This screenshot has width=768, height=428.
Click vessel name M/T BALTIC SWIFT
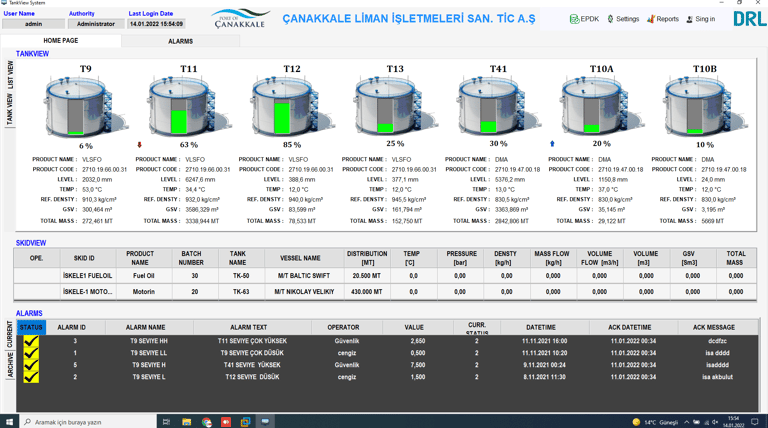click(304, 276)
